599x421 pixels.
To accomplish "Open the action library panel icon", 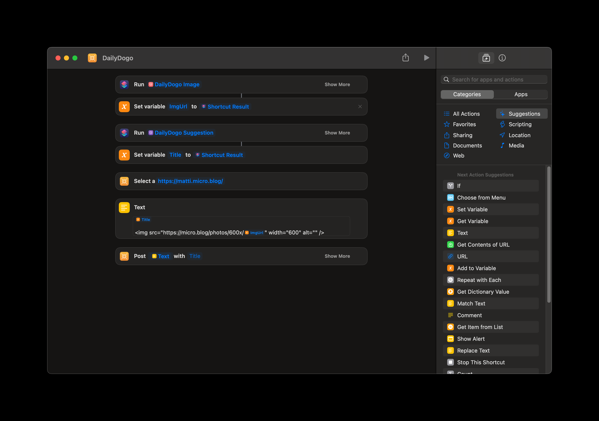I will click(x=486, y=58).
